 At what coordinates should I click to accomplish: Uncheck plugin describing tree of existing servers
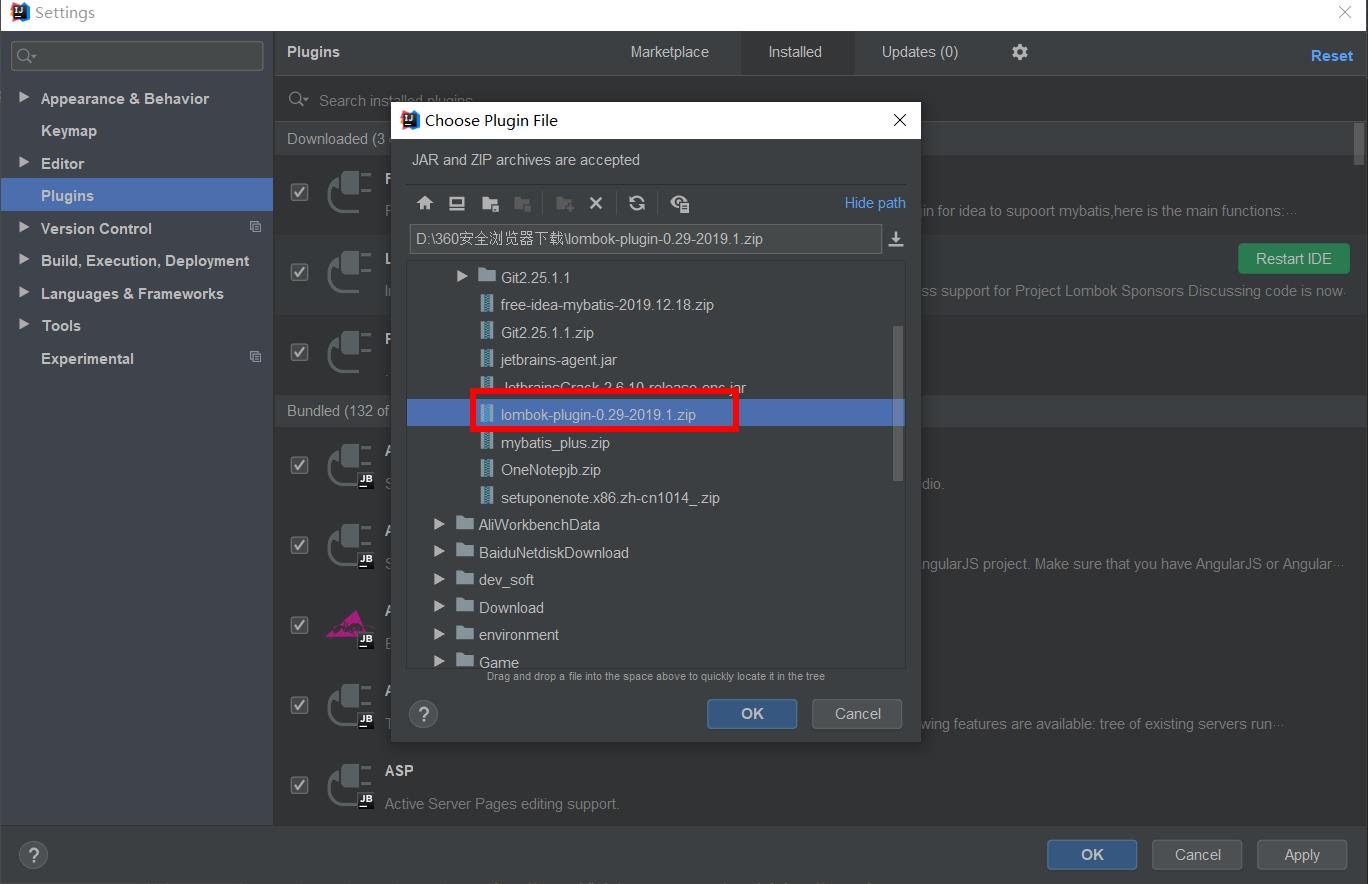[x=299, y=705]
